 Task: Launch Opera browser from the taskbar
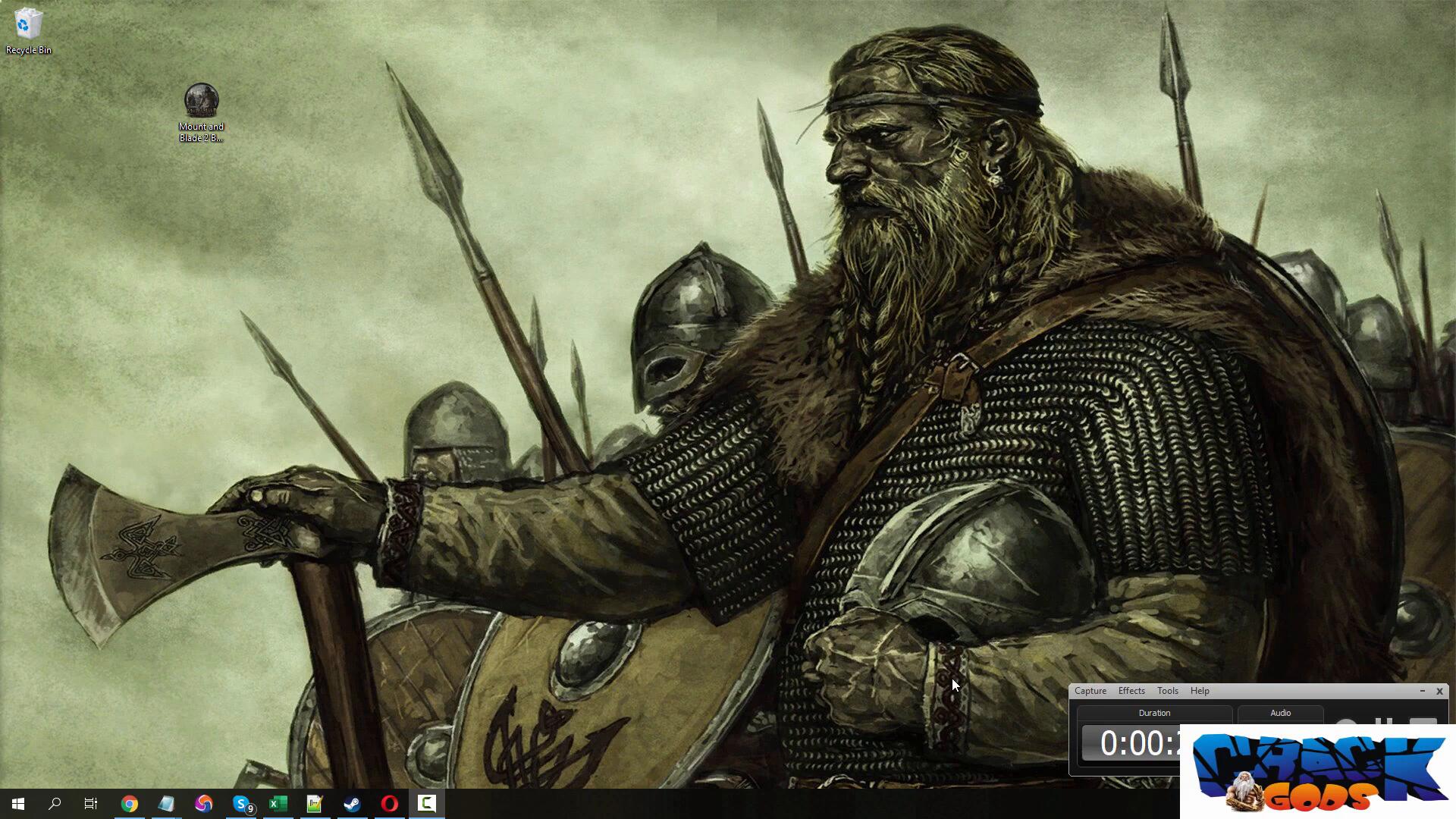pos(389,804)
